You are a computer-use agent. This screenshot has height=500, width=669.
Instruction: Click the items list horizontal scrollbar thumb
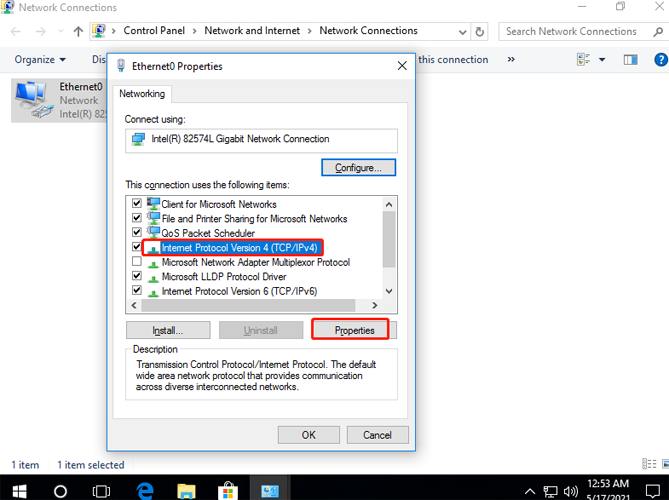pyautogui.click(x=248, y=305)
